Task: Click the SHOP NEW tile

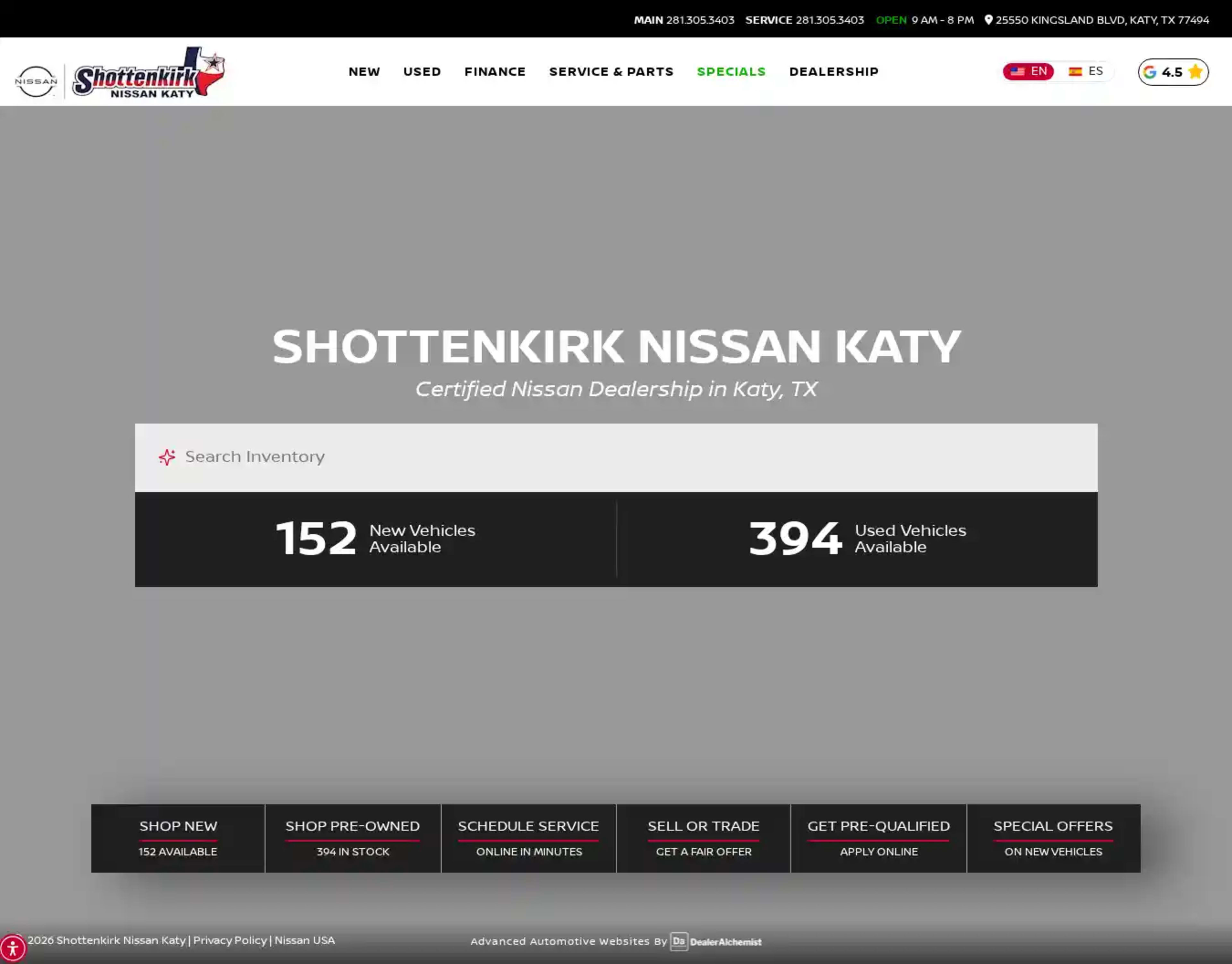Action: click(x=178, y=838)
